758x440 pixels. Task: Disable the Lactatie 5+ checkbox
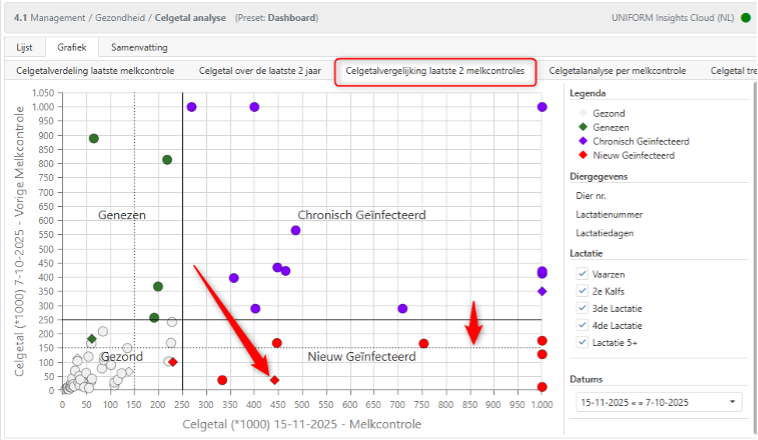(582, 342)
